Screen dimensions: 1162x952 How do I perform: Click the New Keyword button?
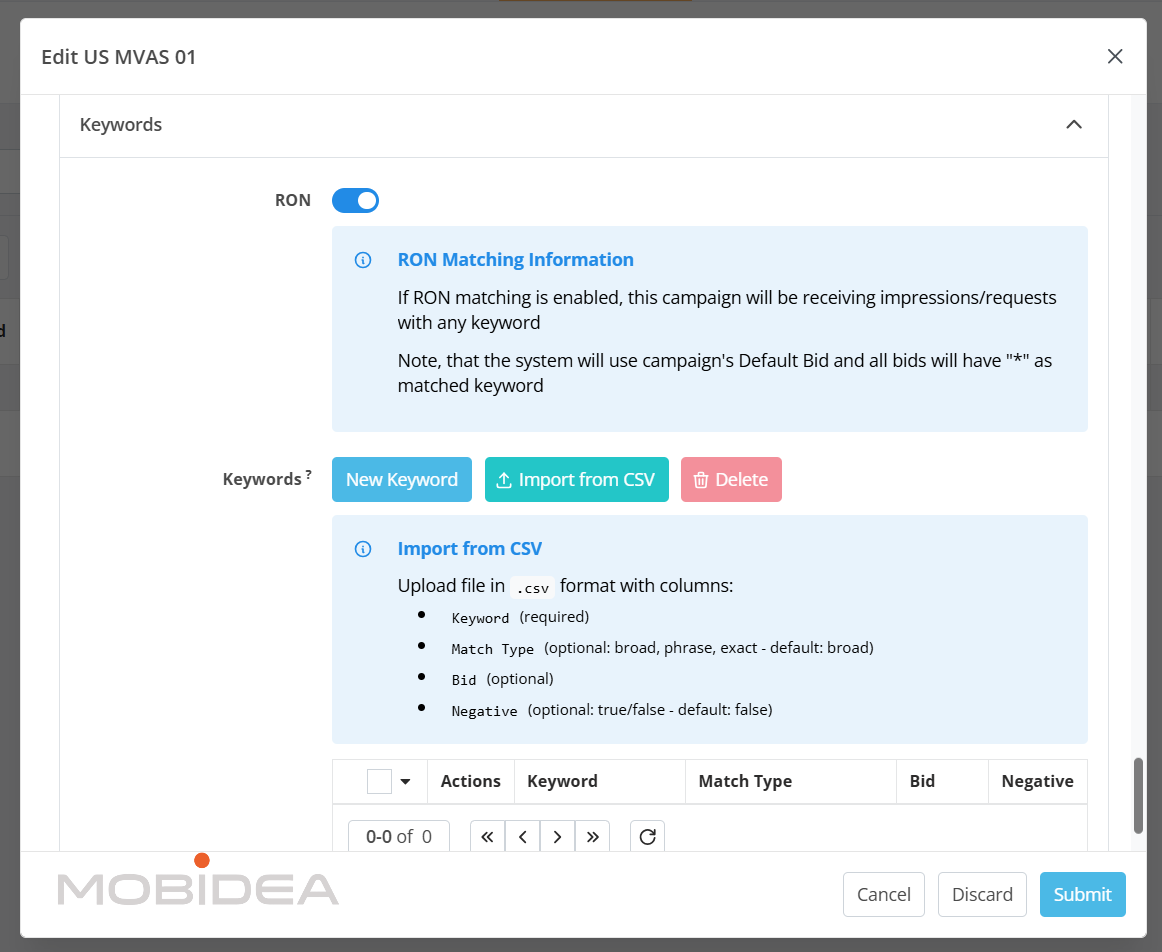[401, 480]
